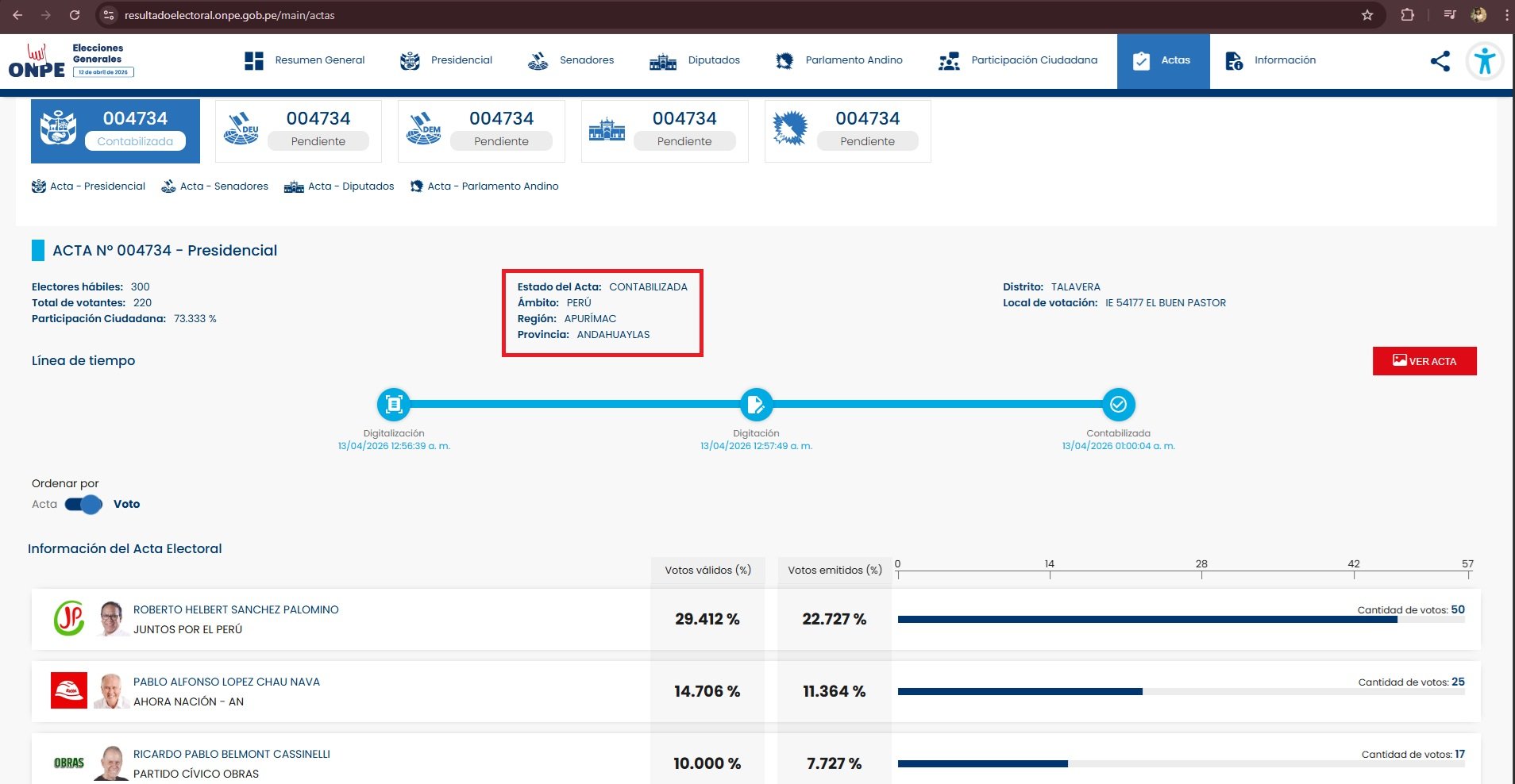
Task: Go to Resumen General tab
Action: pos(305,60)
